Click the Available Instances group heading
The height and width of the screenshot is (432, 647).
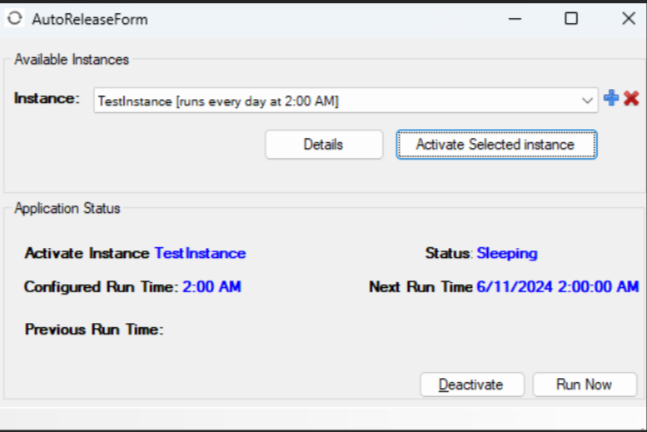point(72,59)
